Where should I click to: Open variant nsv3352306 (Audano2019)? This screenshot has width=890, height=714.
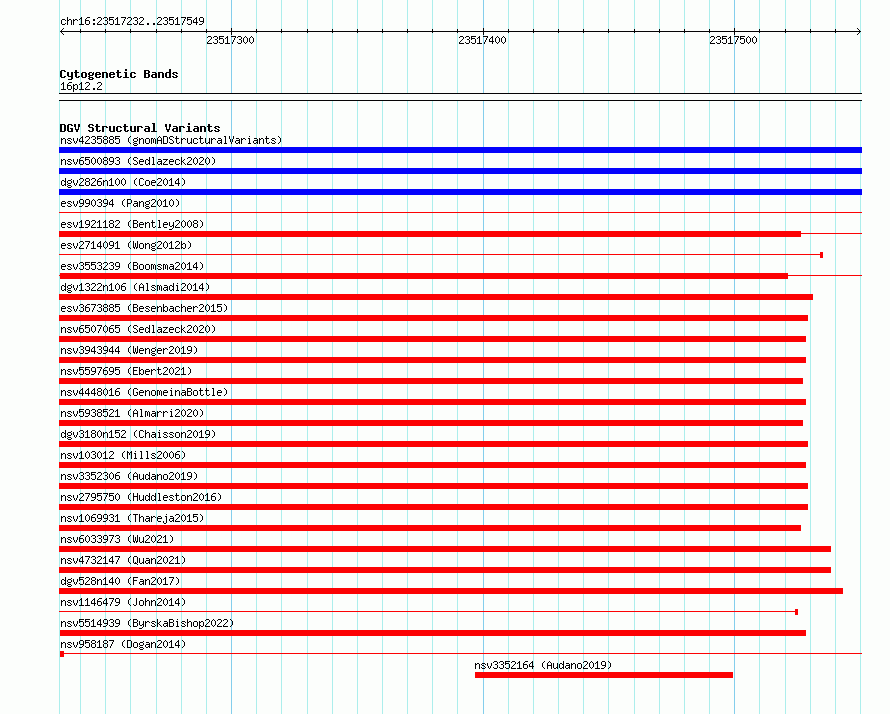click(129, 476)
